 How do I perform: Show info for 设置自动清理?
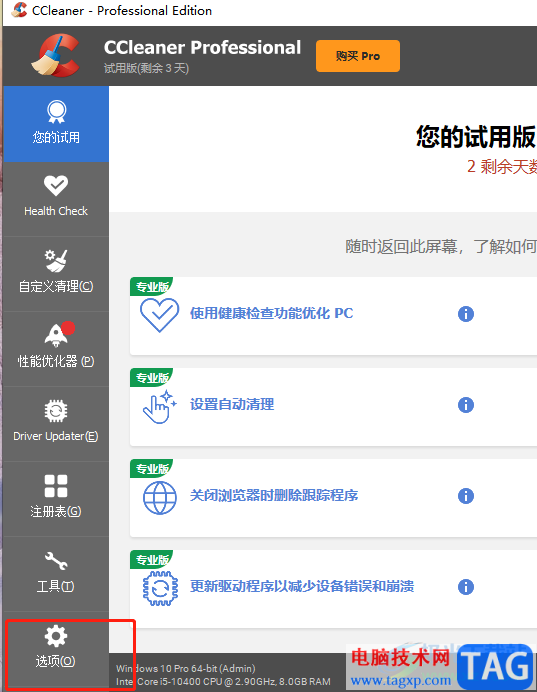click(x=466, y=405)
